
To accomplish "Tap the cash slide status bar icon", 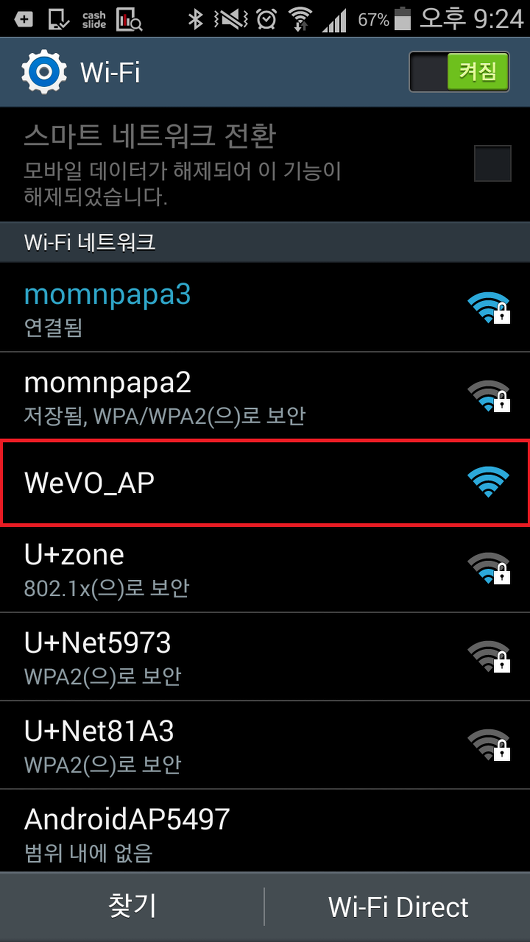I will [94, 20].
